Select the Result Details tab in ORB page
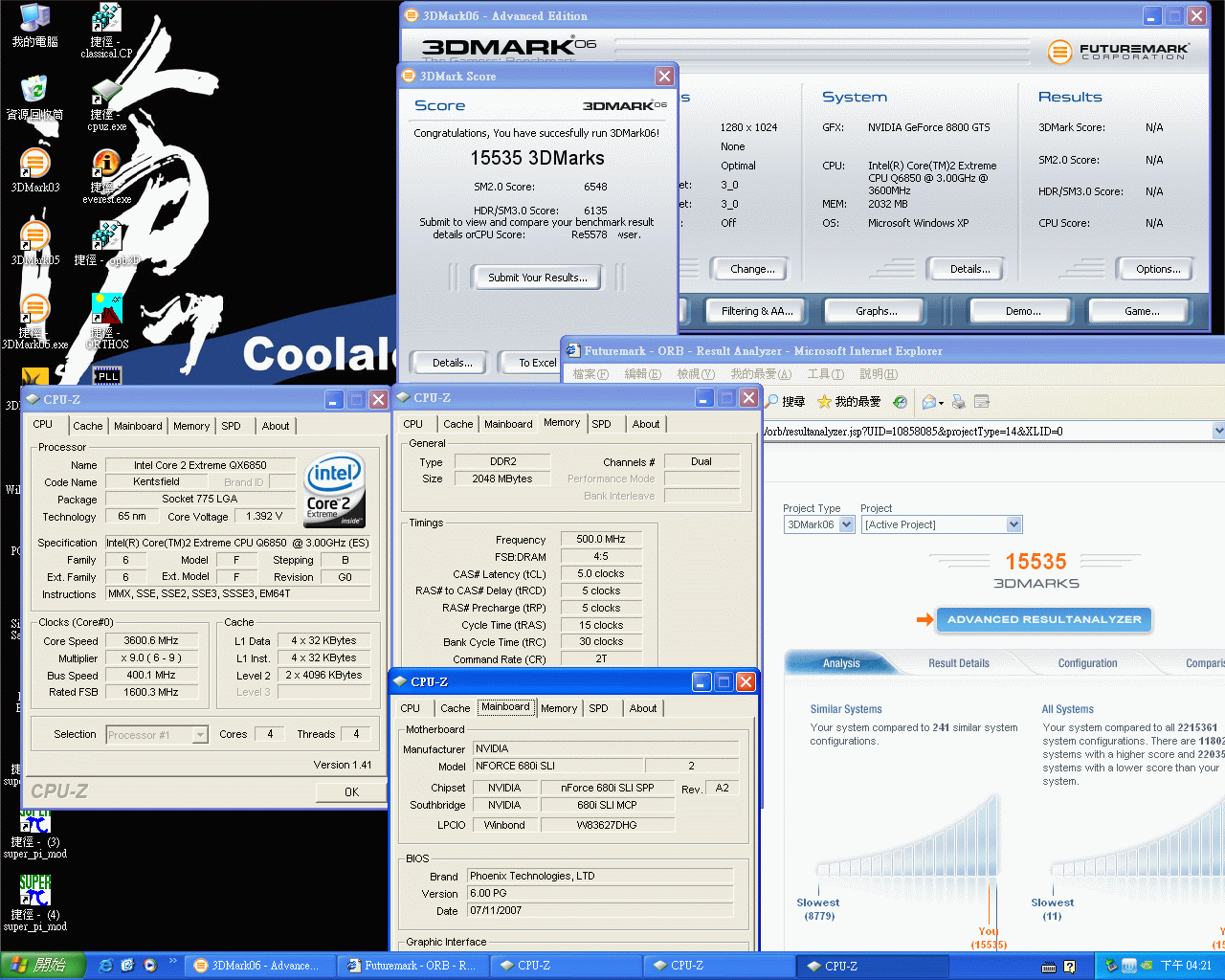Image resolution: width=1225 pixels, height=980 pixels. coord(959,663)
